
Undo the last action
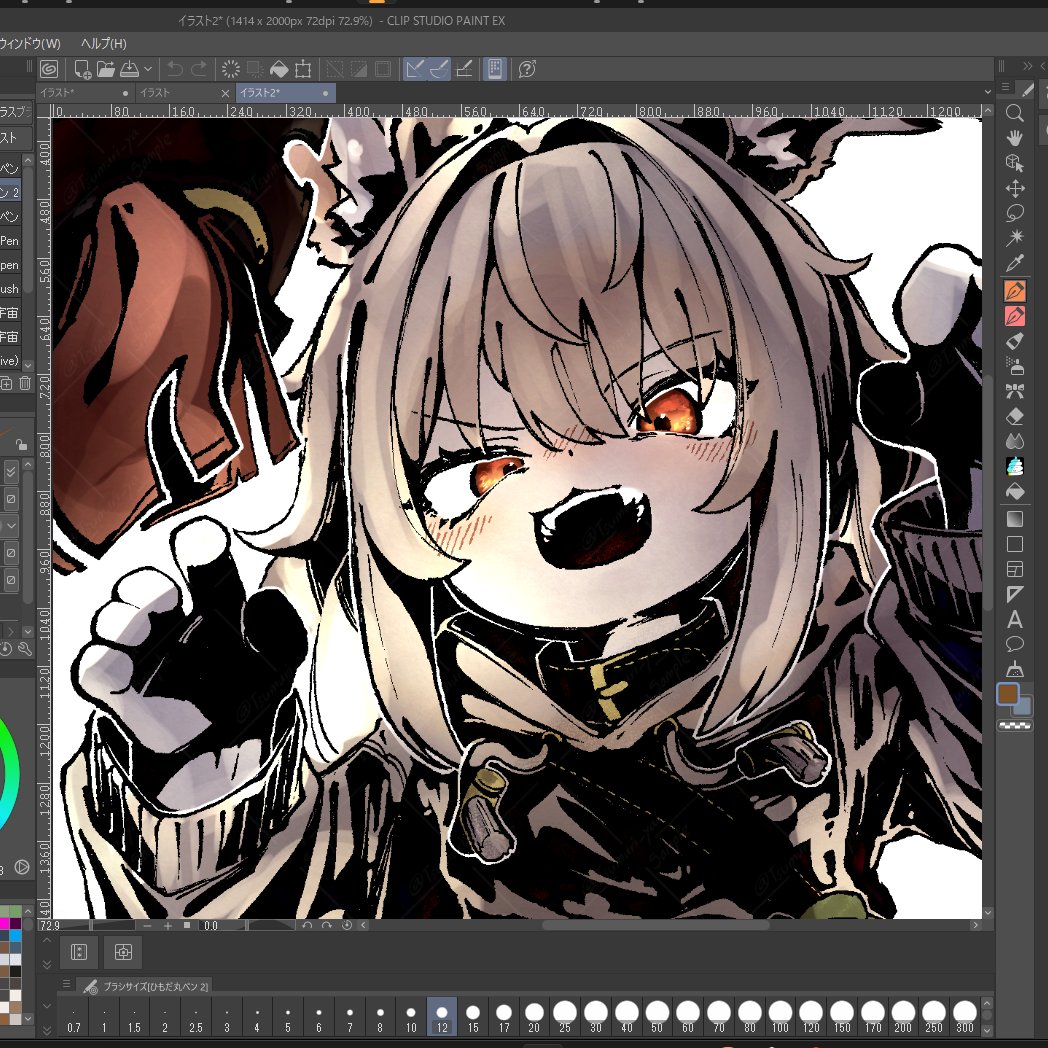175,69
